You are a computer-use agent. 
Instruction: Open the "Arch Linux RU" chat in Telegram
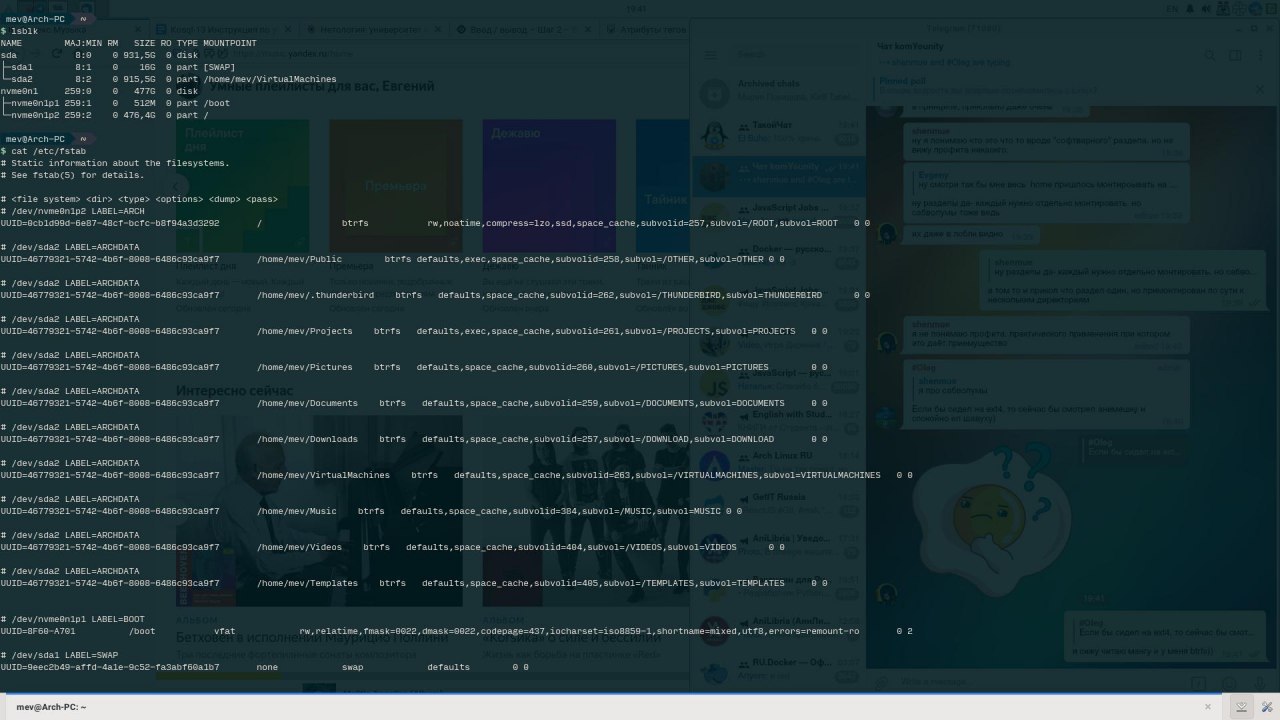[778, 461]
